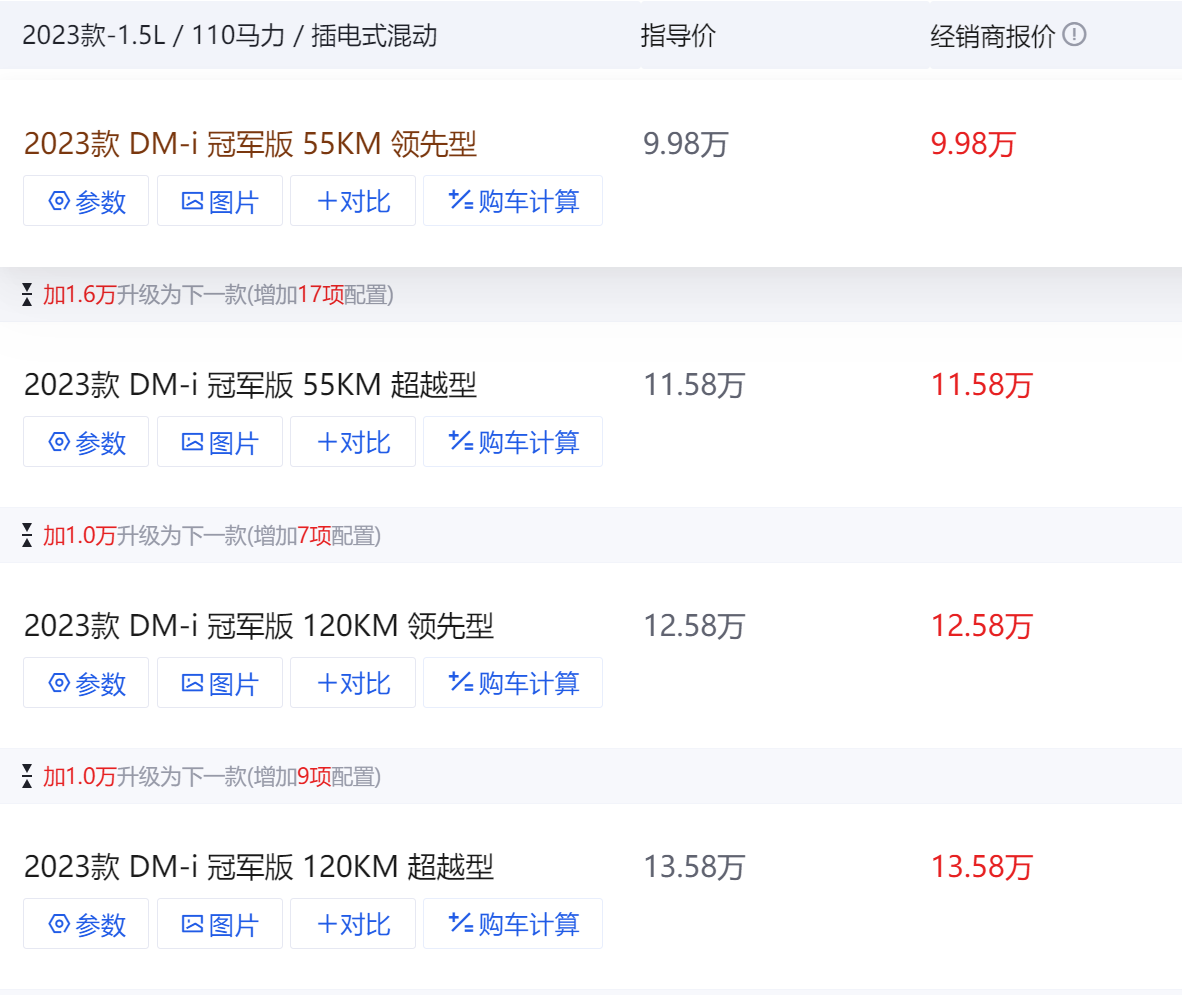Screen dimensions: 1182x995
Task: Open 参数 for 55KM 领先型
Action: click(x=86, y=201)
